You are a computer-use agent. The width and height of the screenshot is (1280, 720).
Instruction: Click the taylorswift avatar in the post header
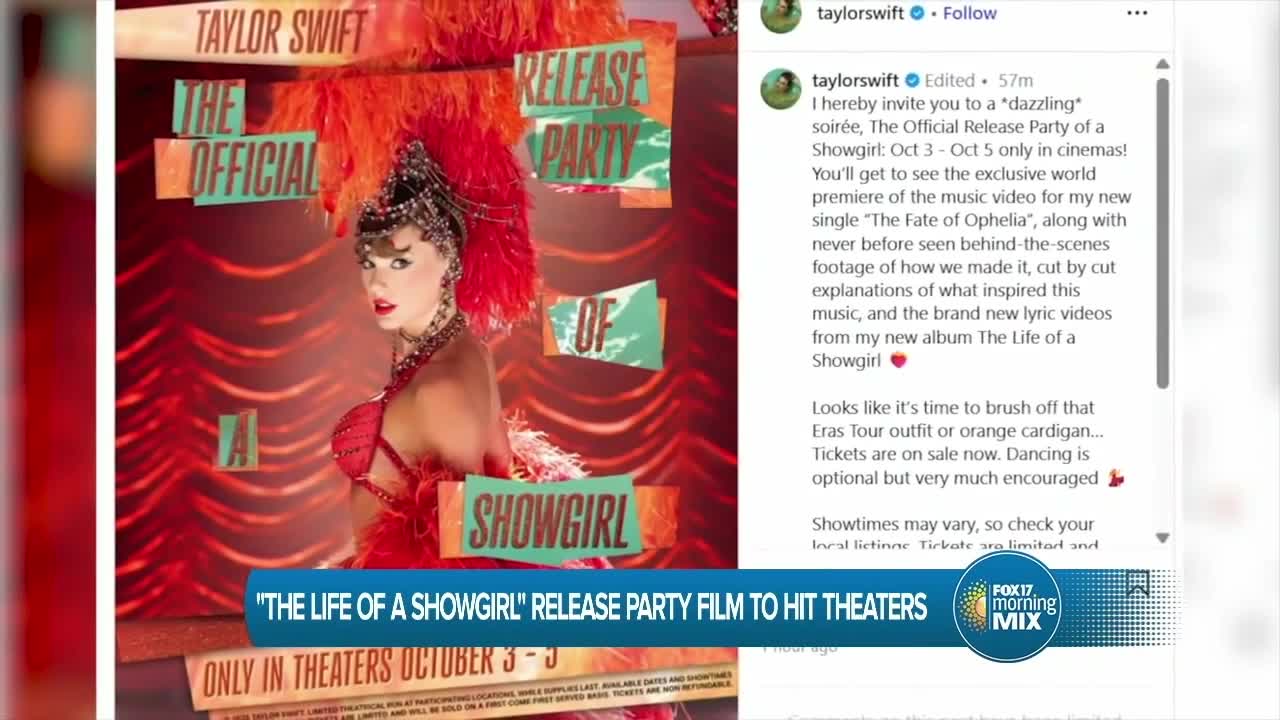(x=781, y=14)
